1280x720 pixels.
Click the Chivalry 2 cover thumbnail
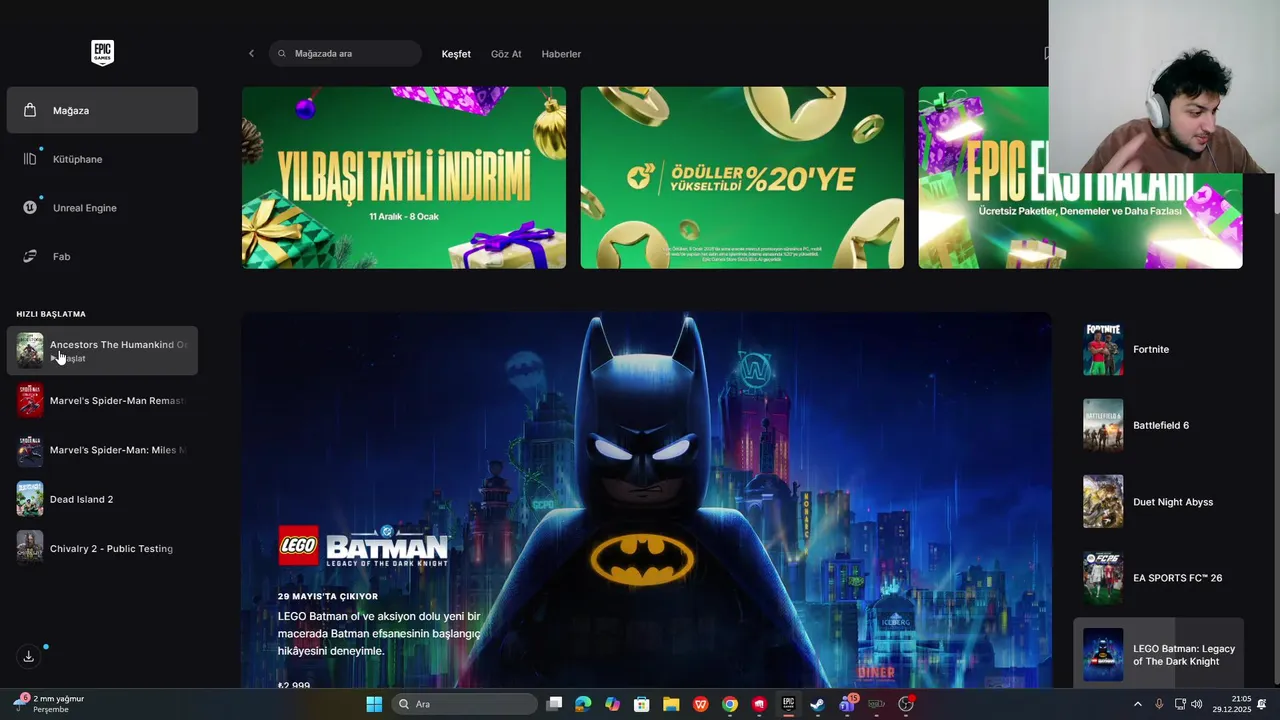coord(30,548)
